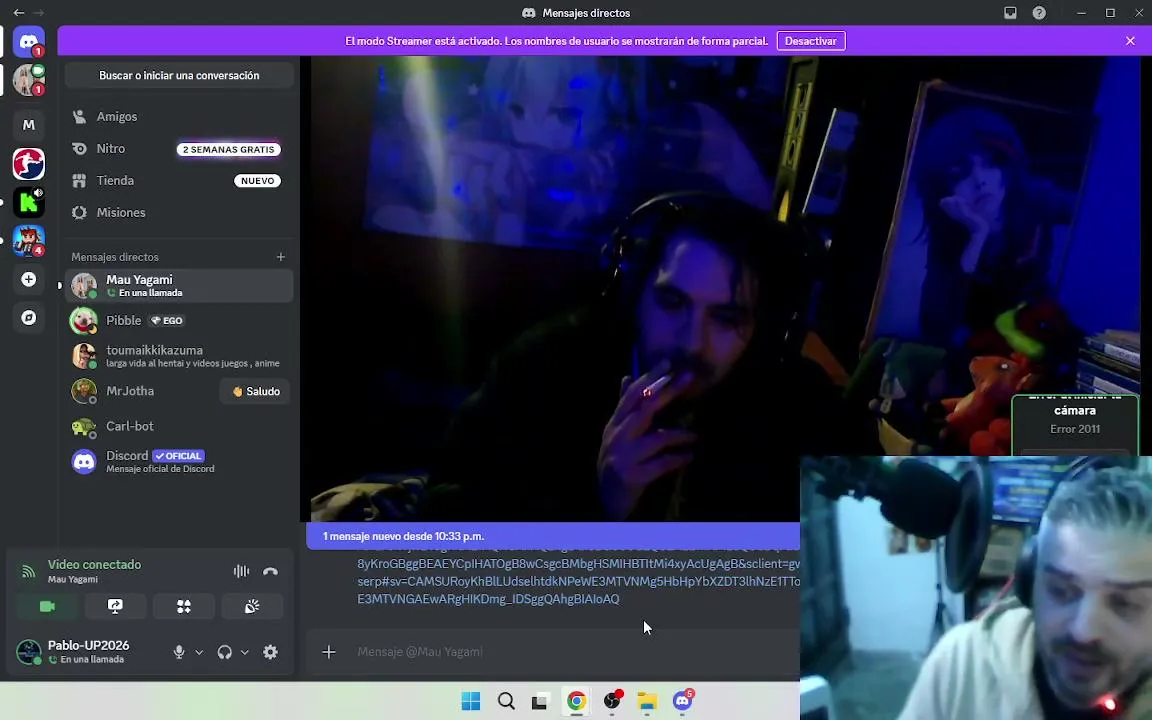The height and width of the screenshot is (720, 1152).
Task: Open the server labeled M
Action: 29,125
